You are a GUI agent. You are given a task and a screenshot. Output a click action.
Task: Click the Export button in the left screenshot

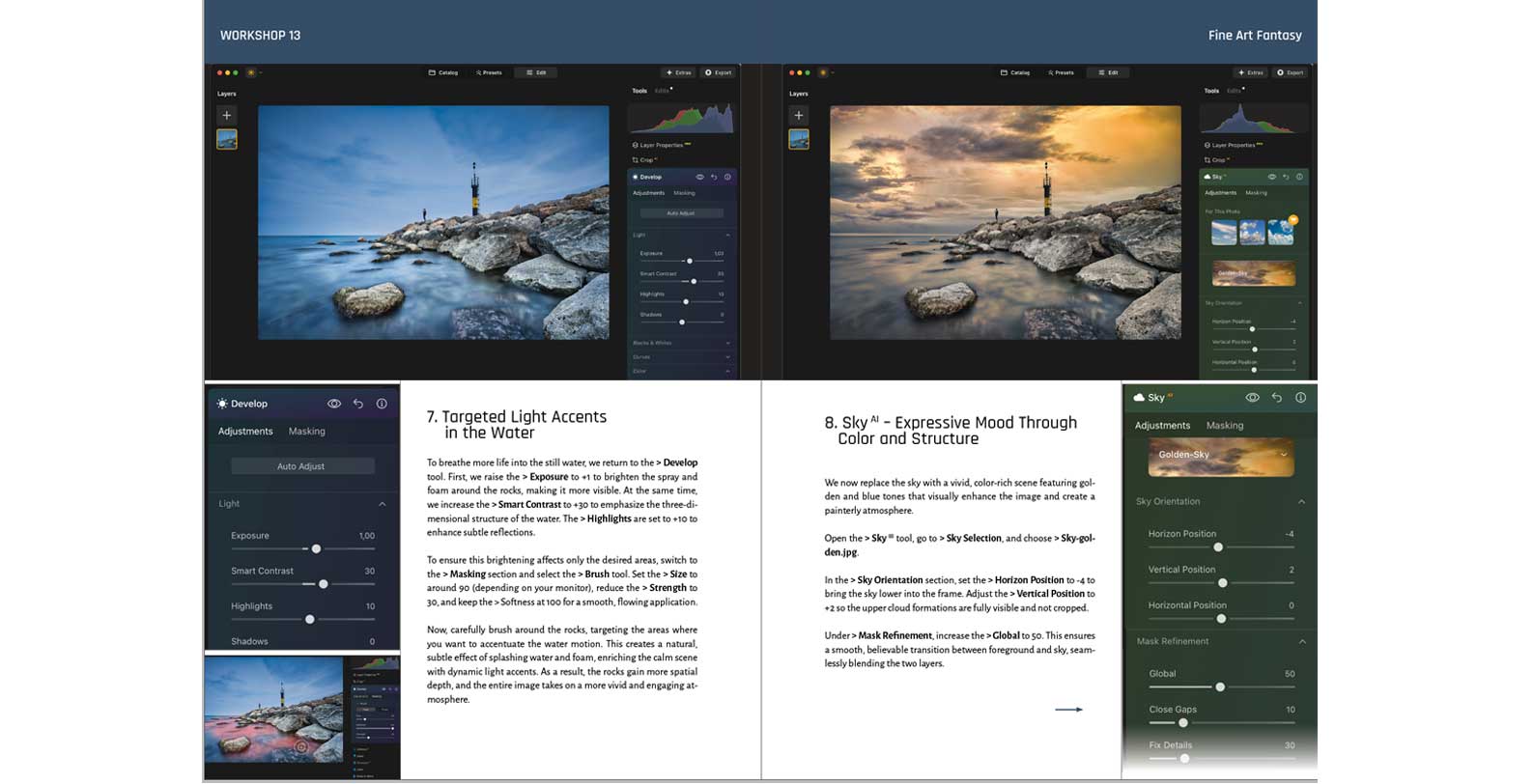[x=719, y=72]
